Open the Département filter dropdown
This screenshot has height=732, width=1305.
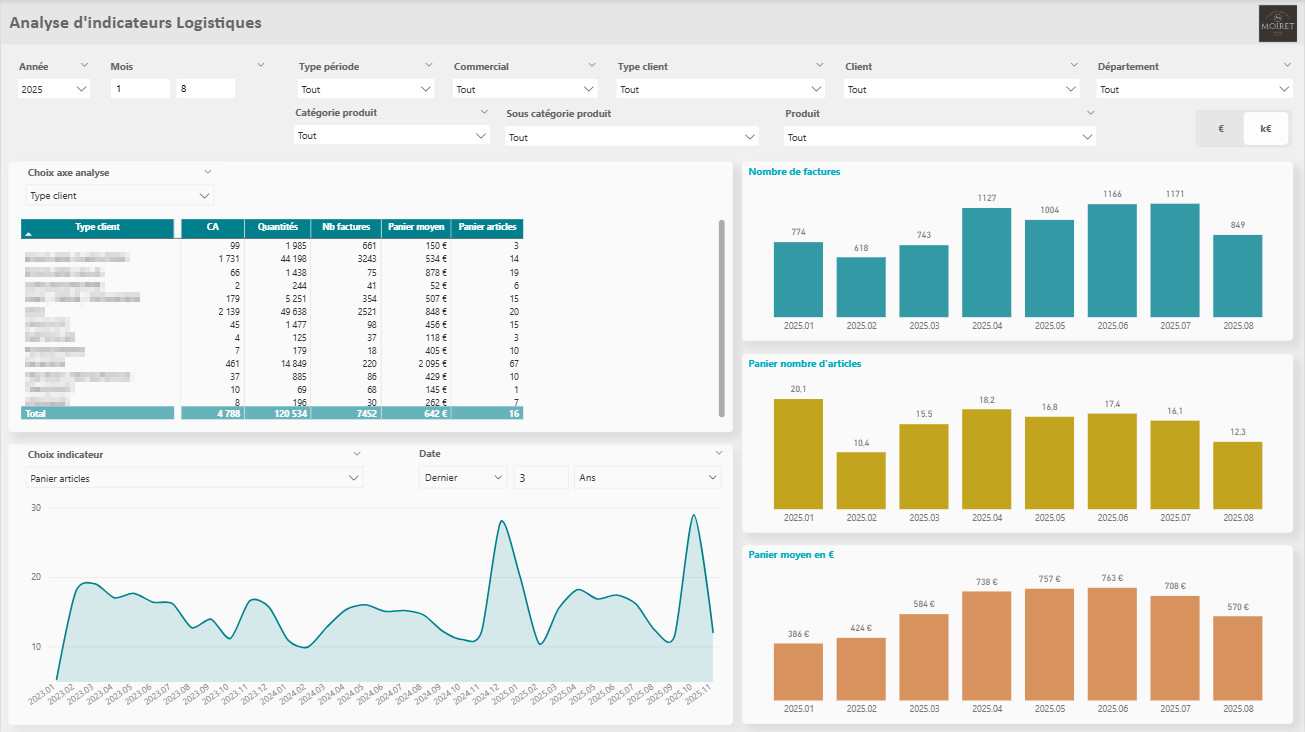pyautogui.click(x=1194, y=89)
